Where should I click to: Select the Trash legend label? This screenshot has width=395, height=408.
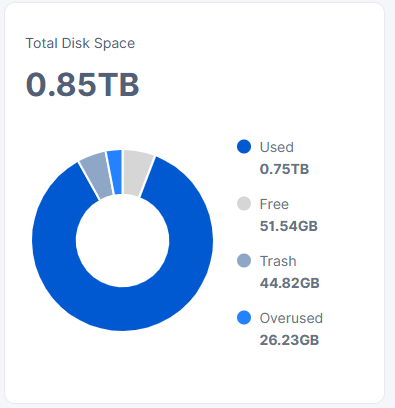(278, 261)
